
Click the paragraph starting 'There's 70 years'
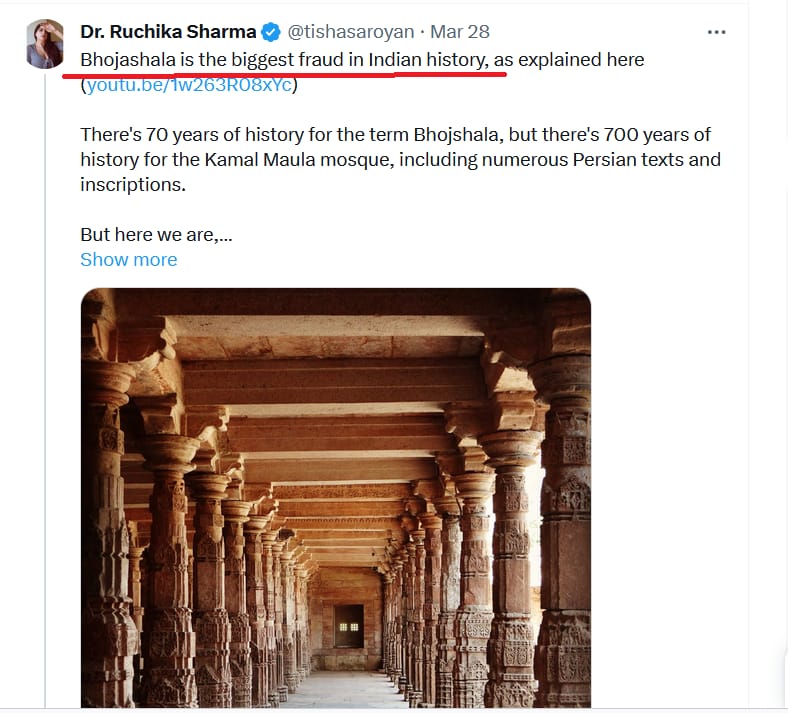pos(400,159)
